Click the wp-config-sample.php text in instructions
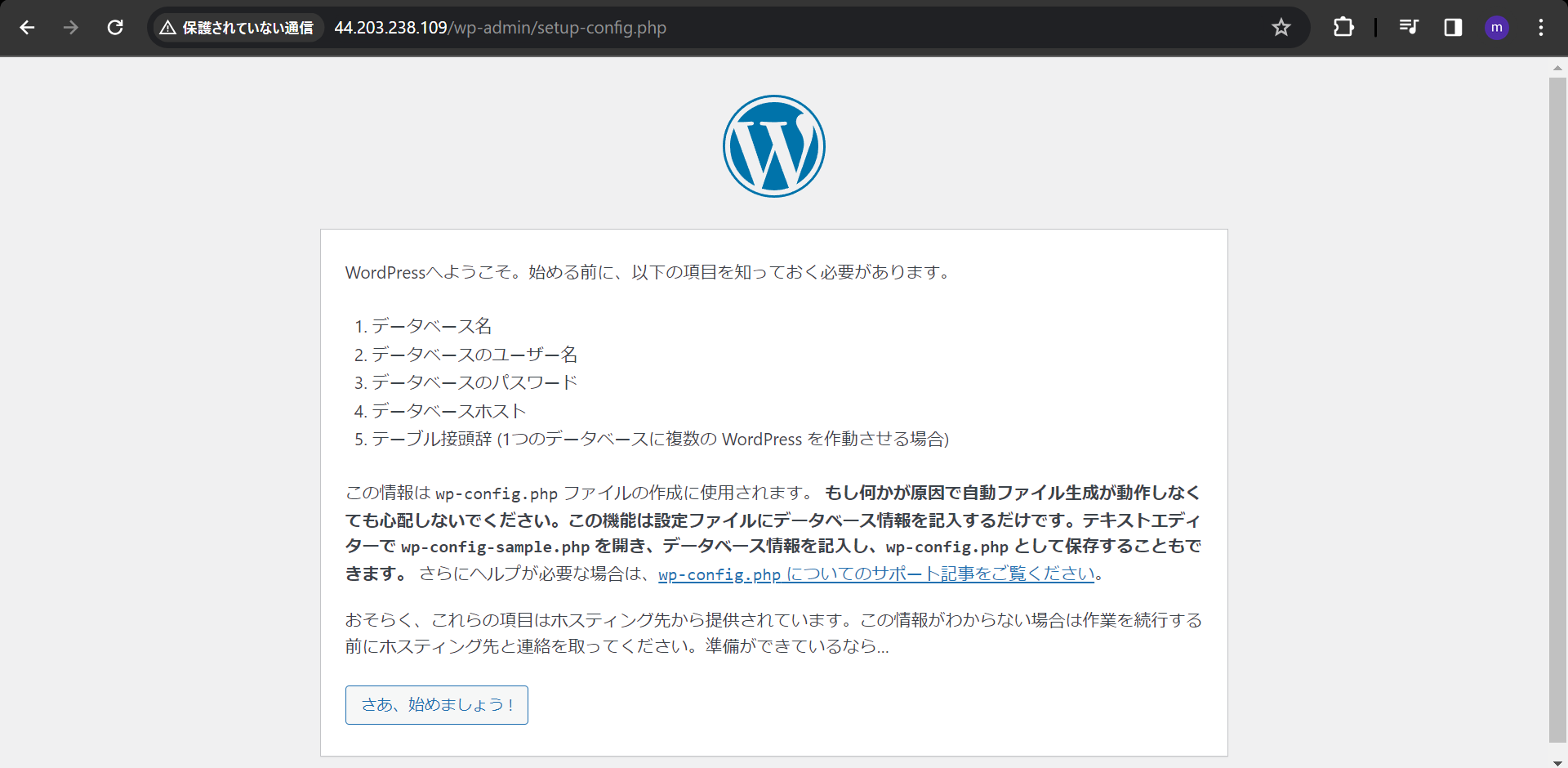This screenshot has height=768, width=1568. [494, 546]
